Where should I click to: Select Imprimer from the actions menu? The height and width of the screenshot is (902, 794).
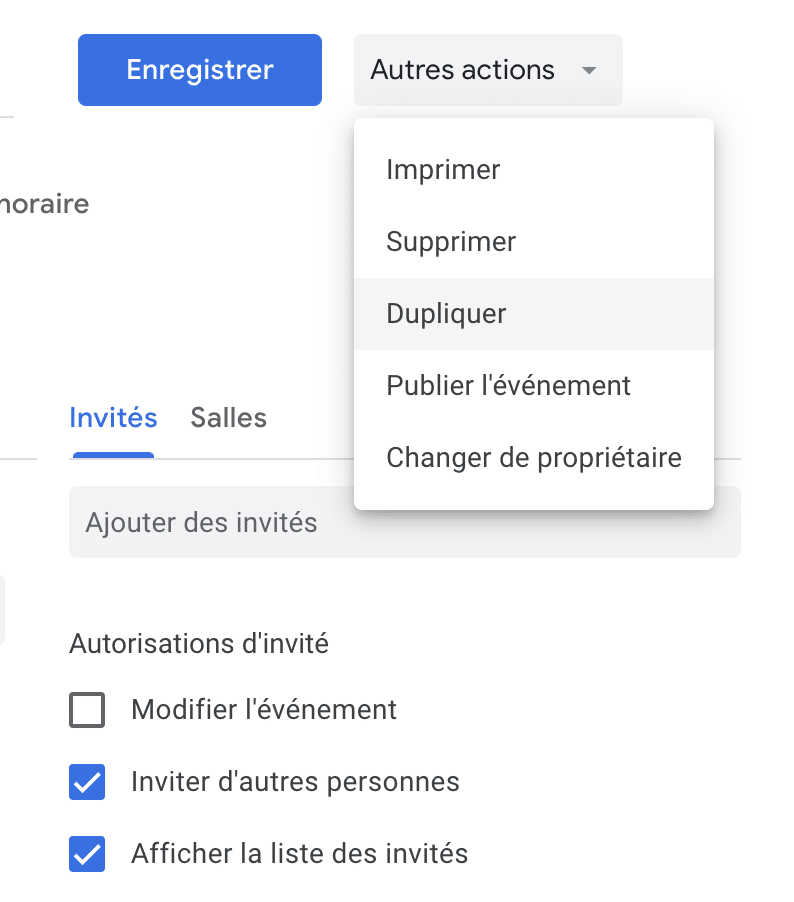(443, 170)
